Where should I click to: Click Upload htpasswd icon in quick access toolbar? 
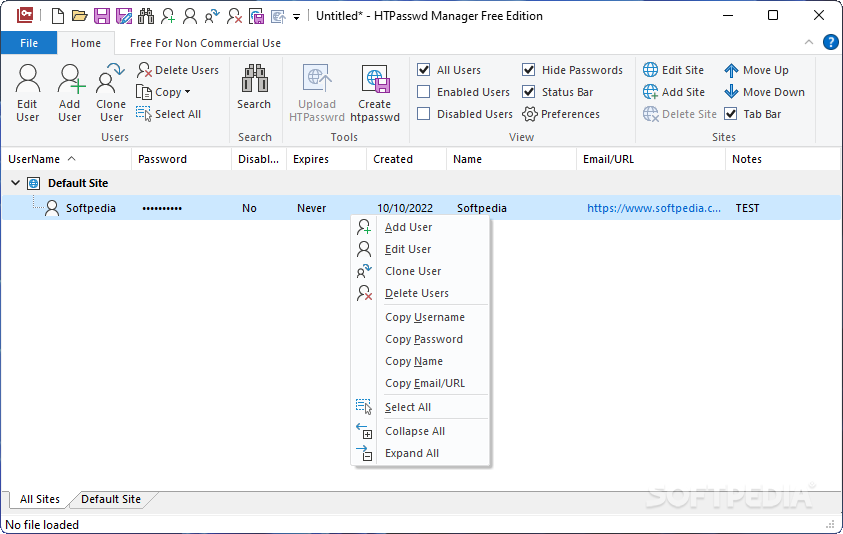278,16
